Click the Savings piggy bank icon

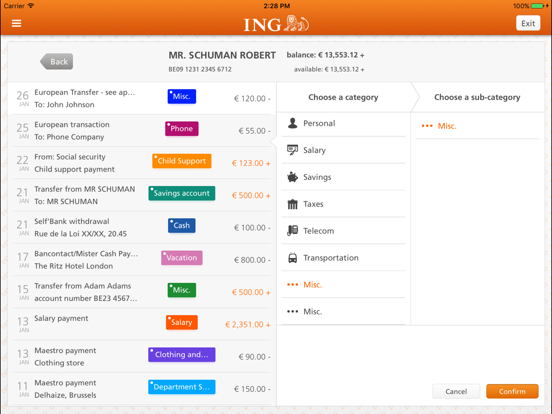(293, 177)
